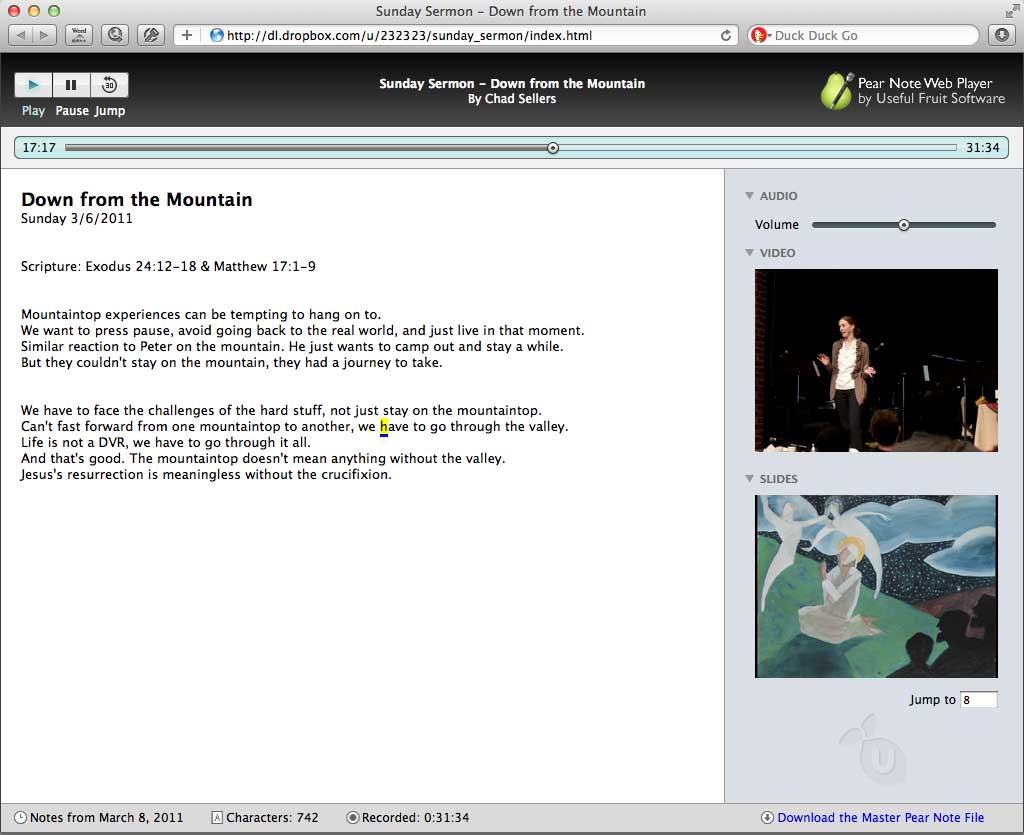Click the Play button icon

(33, 85)
